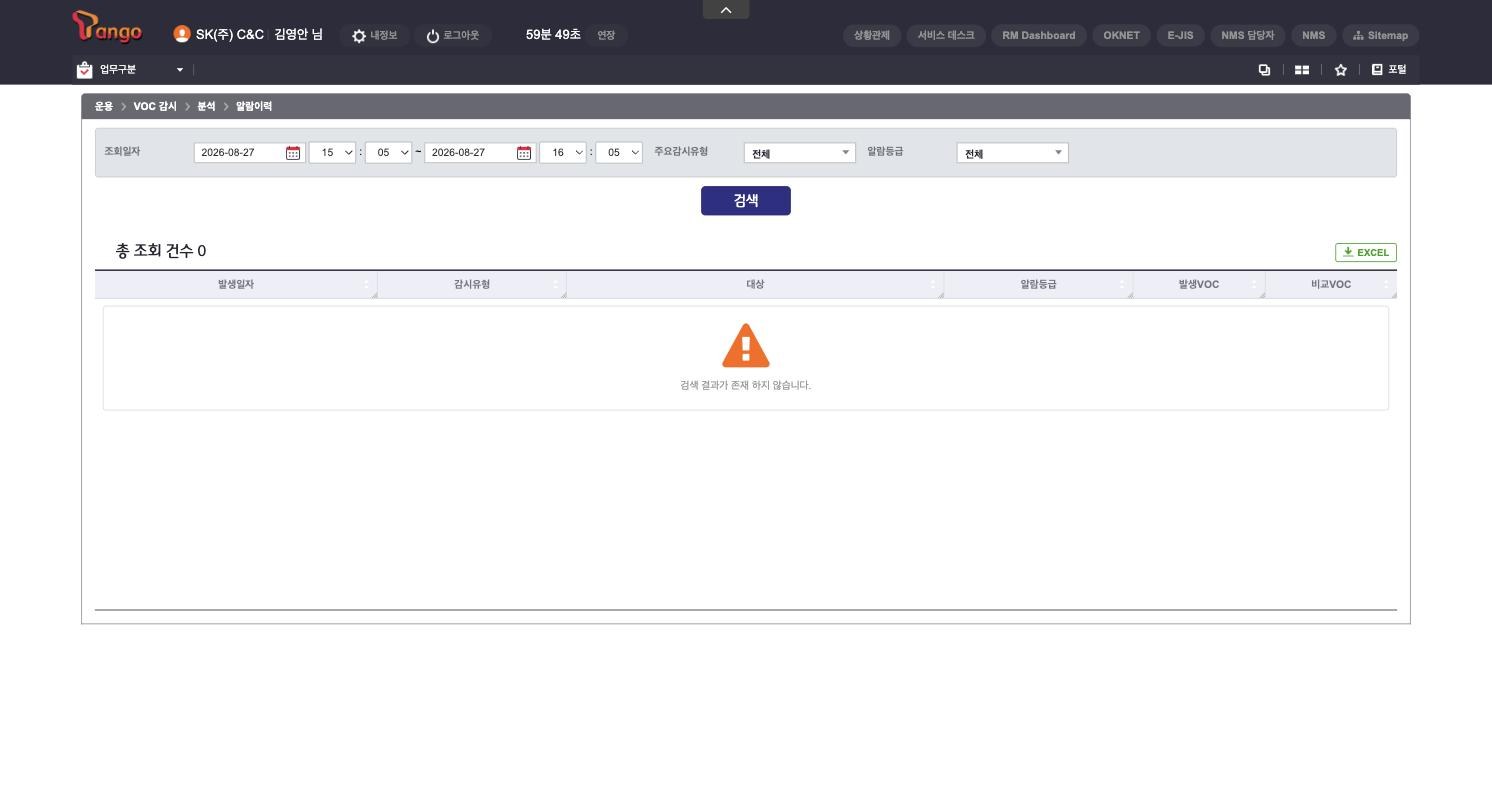Open the end minute dropdown
This screenshot has height=812, width=1492.
619,153
